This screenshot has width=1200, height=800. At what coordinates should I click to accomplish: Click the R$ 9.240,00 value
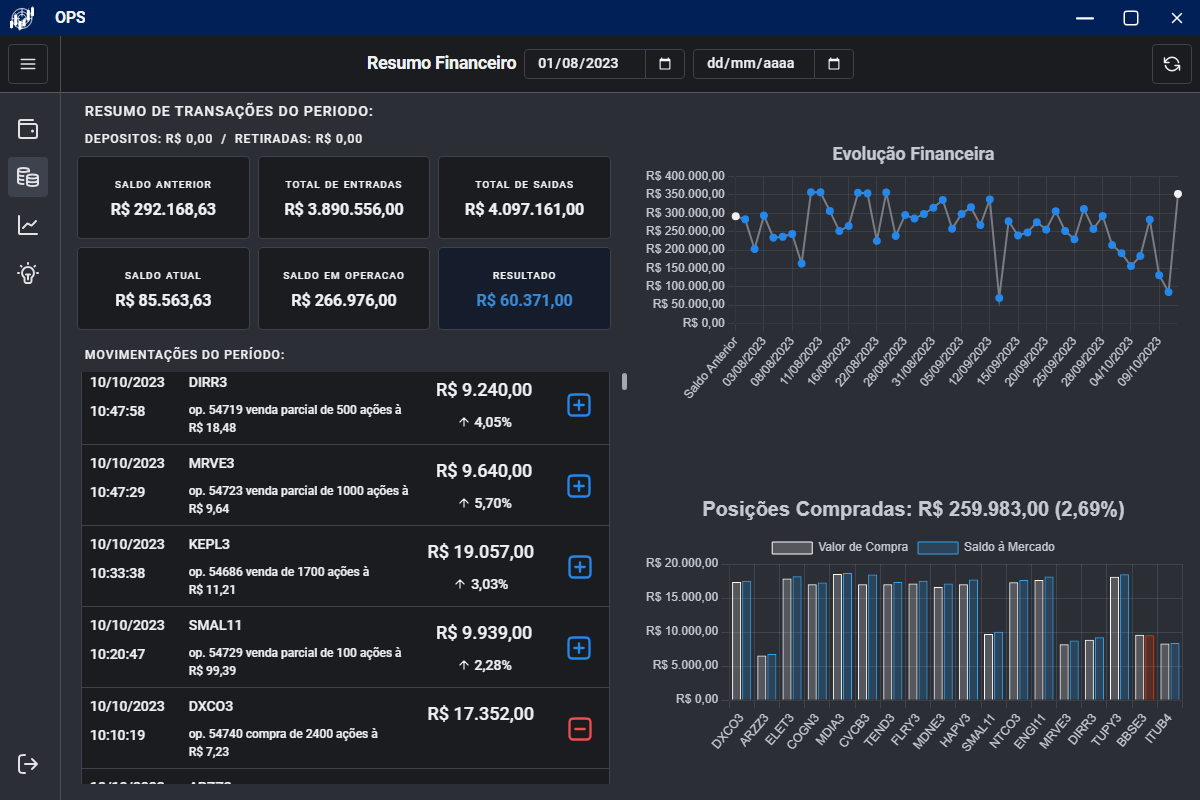pyautogui.click(x=484, y=390)
